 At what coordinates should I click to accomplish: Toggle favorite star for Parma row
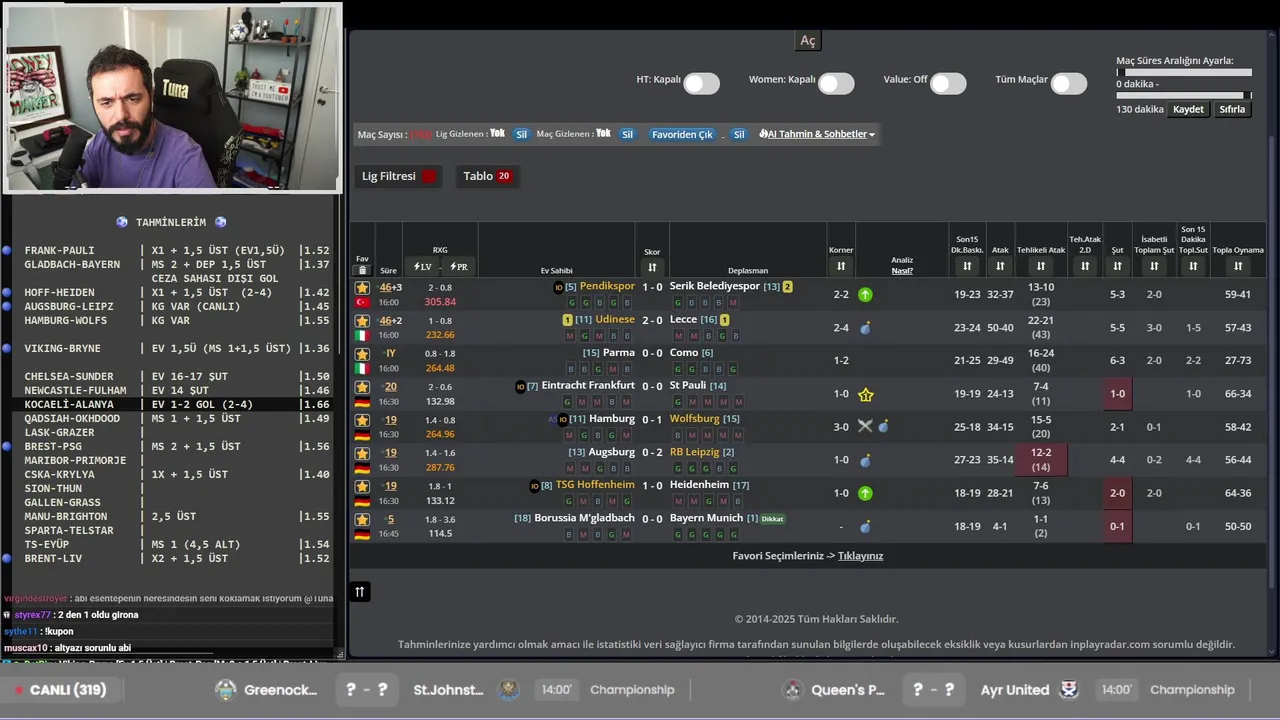pos(362,354)
